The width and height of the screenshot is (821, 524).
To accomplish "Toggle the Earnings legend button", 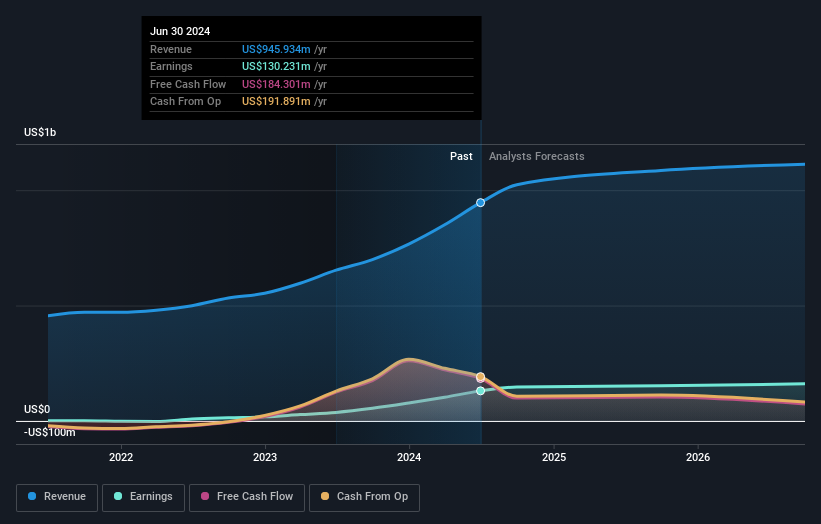I will click(143, 497).
